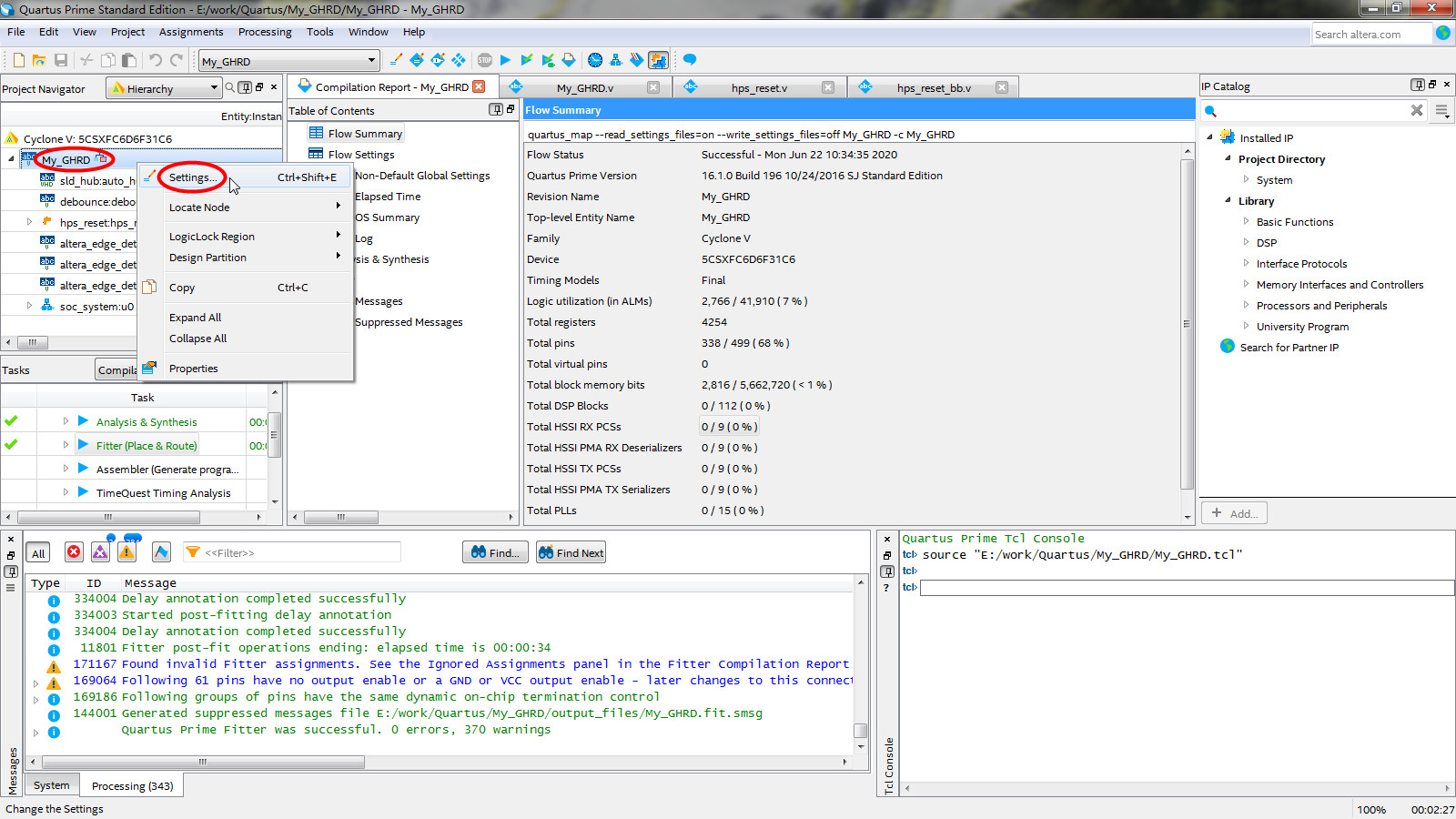Screen dimensions: 1456x819
Task: Click magnifier icon in Project Navigator header
Action: click(x=230, y=87)
